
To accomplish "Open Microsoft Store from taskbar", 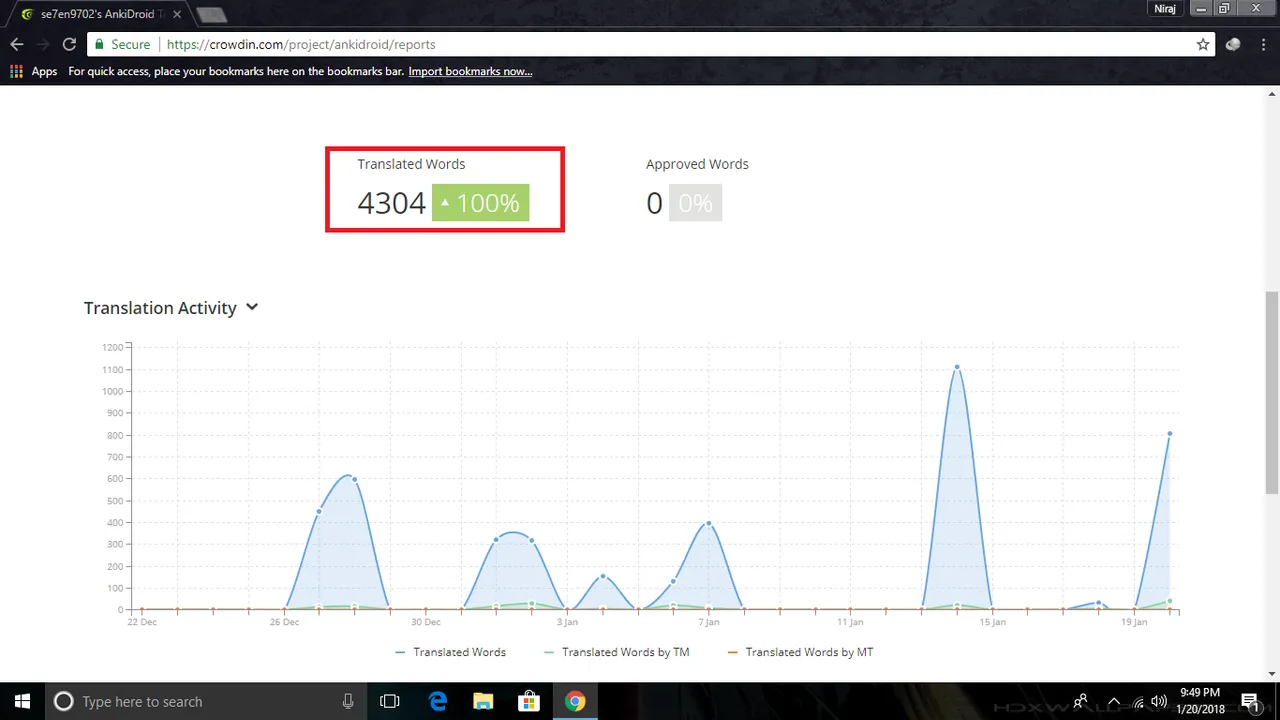I will (529, 701).
